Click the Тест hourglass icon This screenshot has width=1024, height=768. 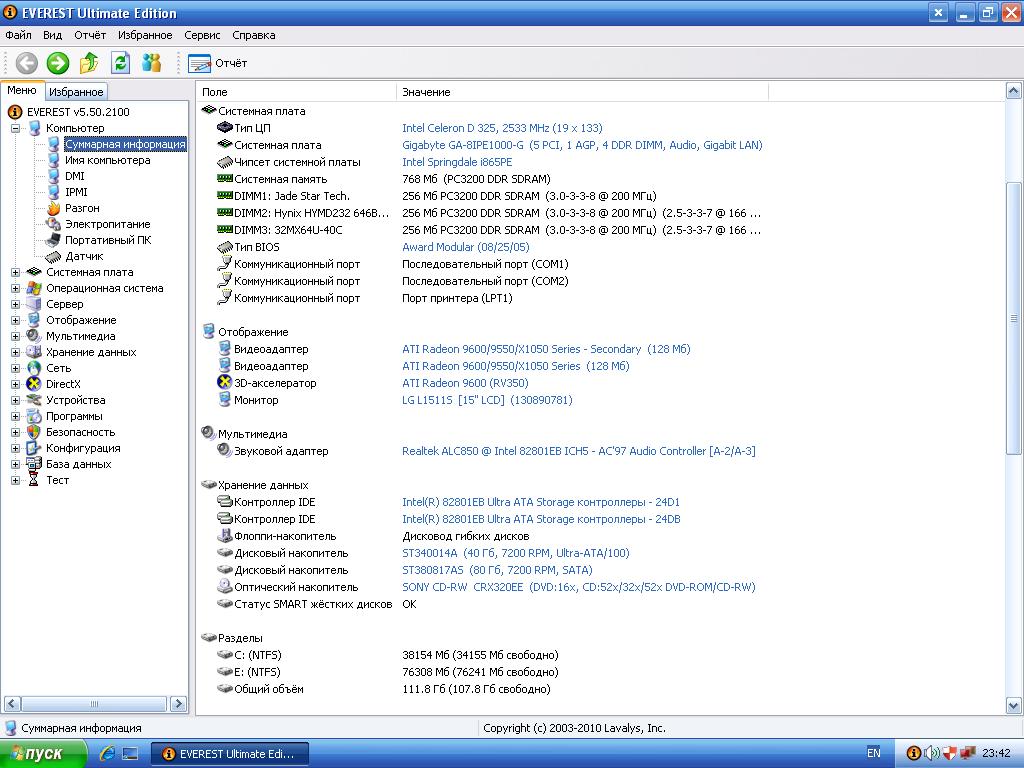(x=34, y=481)
